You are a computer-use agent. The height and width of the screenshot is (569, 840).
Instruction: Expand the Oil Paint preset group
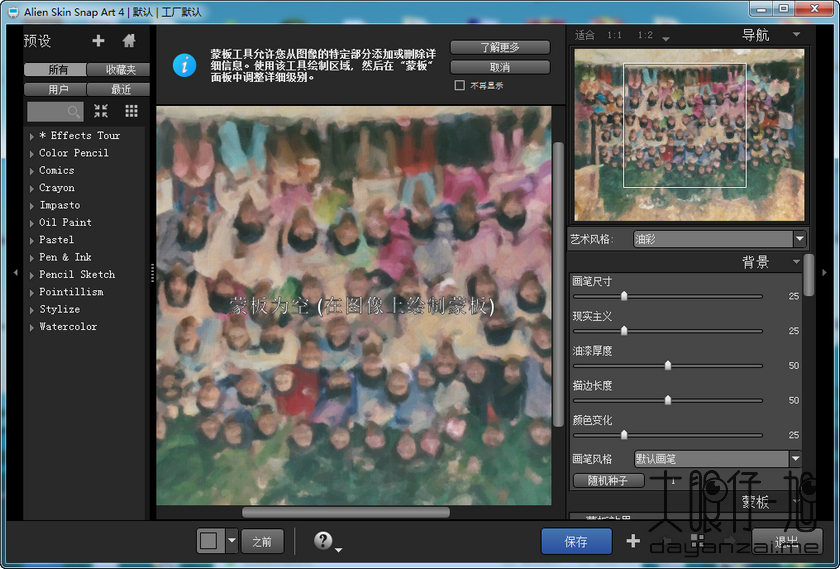coord(32,223)
